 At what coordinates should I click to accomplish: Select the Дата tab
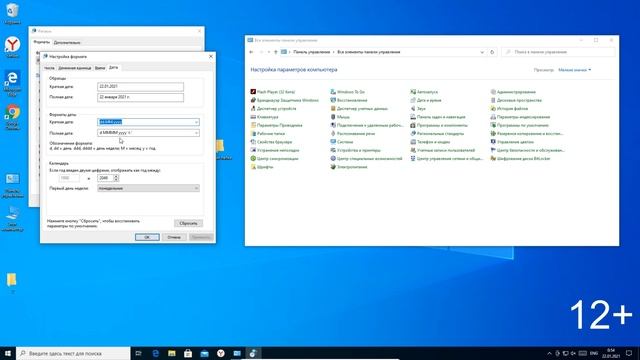coord(113,67)
